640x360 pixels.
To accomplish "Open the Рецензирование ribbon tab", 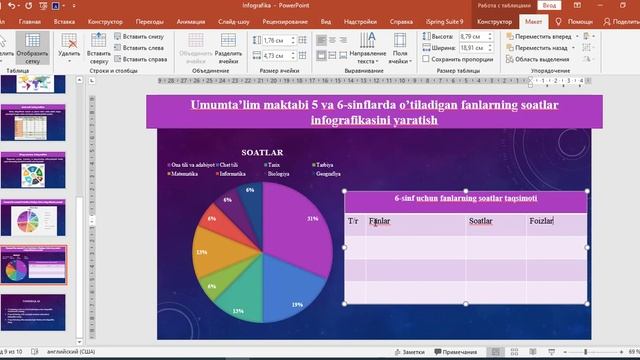I will (285, 22).
